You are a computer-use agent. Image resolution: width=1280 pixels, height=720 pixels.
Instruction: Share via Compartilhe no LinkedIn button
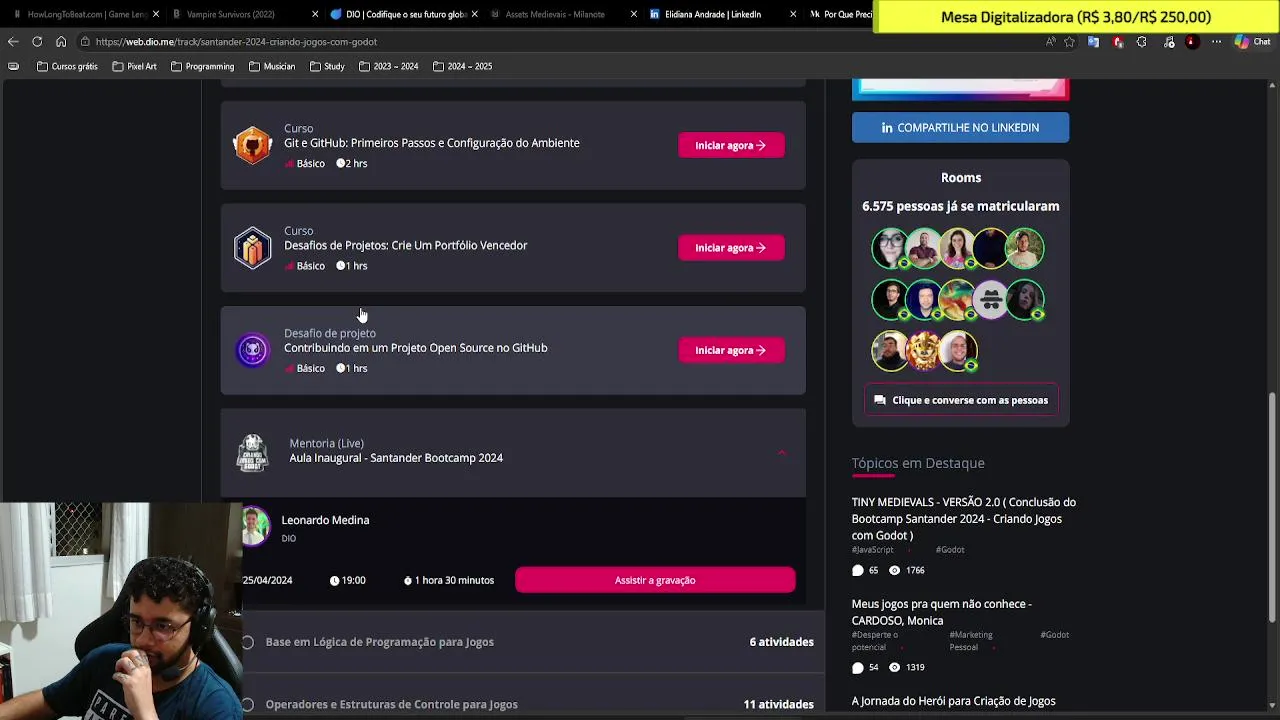(960, 127)
